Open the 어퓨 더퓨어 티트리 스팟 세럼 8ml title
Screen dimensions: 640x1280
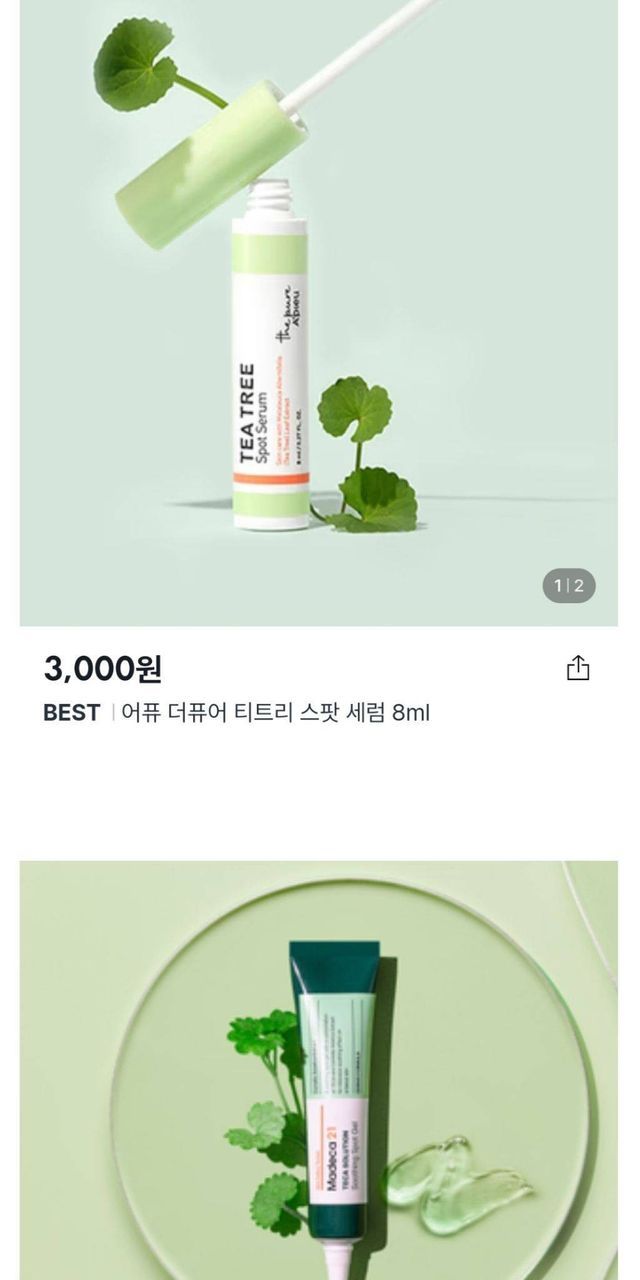[275, 713]
